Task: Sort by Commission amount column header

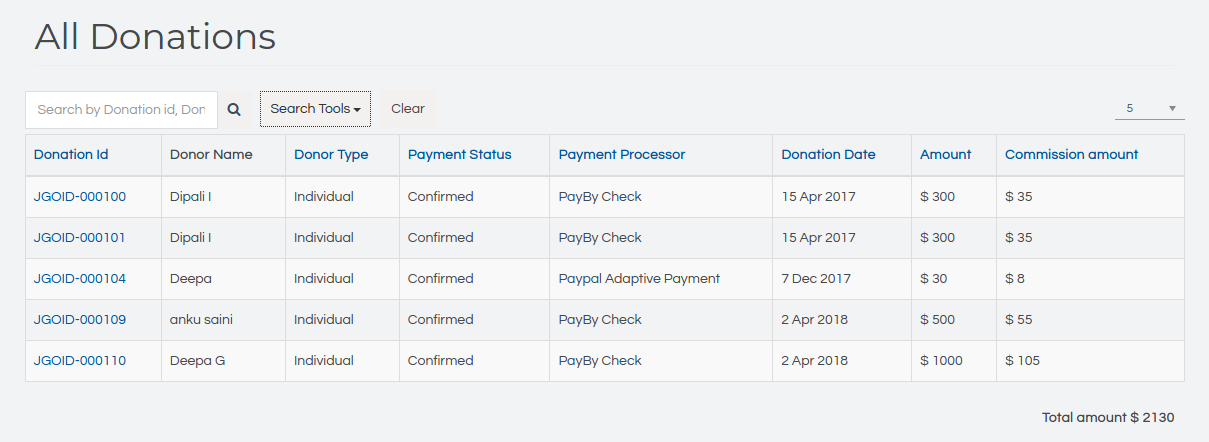Action: coord(1071,155)
